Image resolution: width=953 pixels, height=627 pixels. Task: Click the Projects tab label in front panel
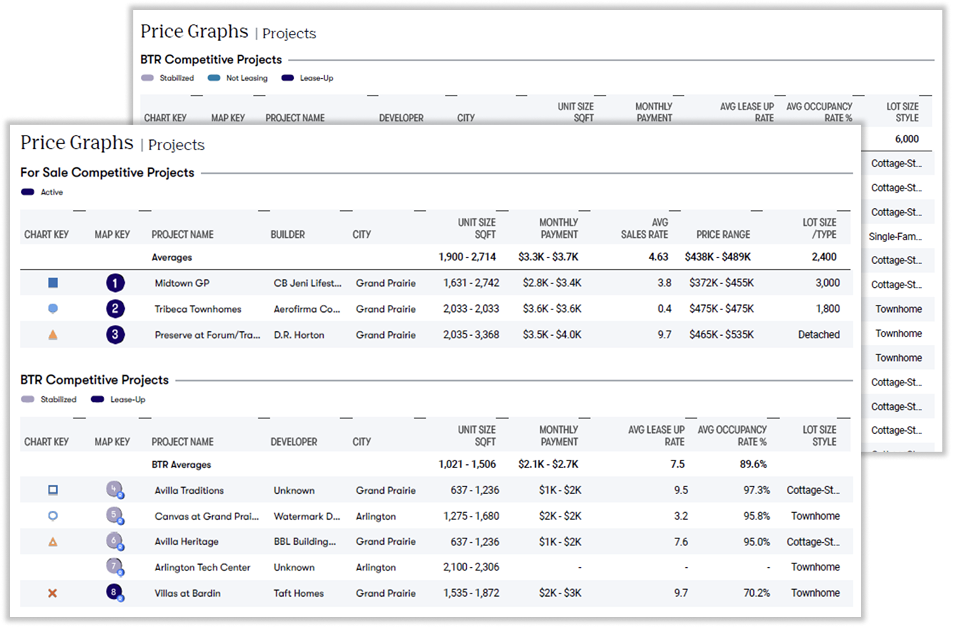177,145
